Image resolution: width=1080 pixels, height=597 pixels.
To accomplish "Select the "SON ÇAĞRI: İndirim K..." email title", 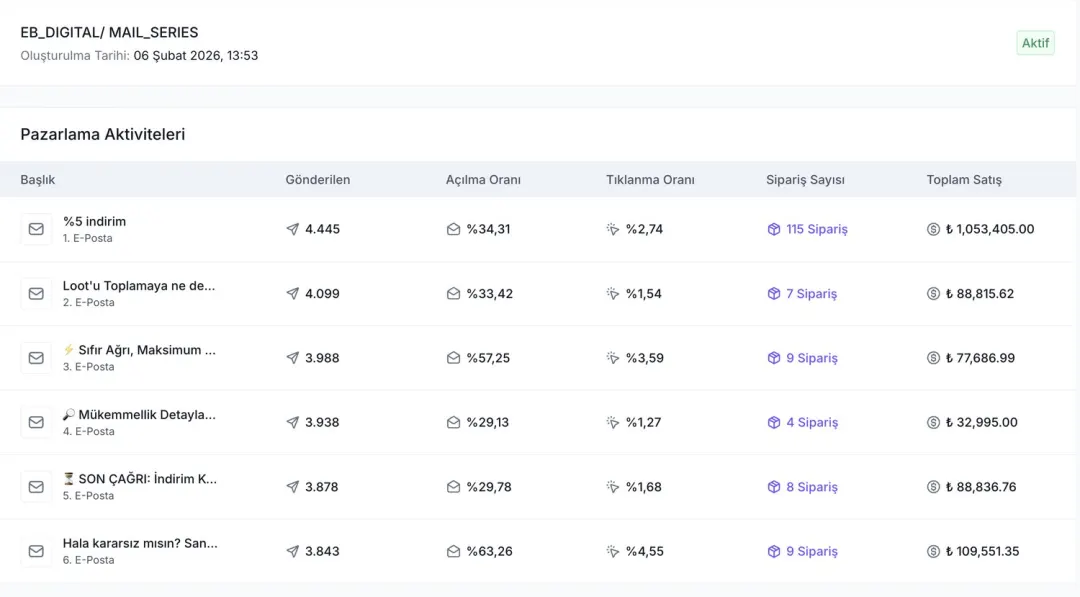I will click(140, 479).
